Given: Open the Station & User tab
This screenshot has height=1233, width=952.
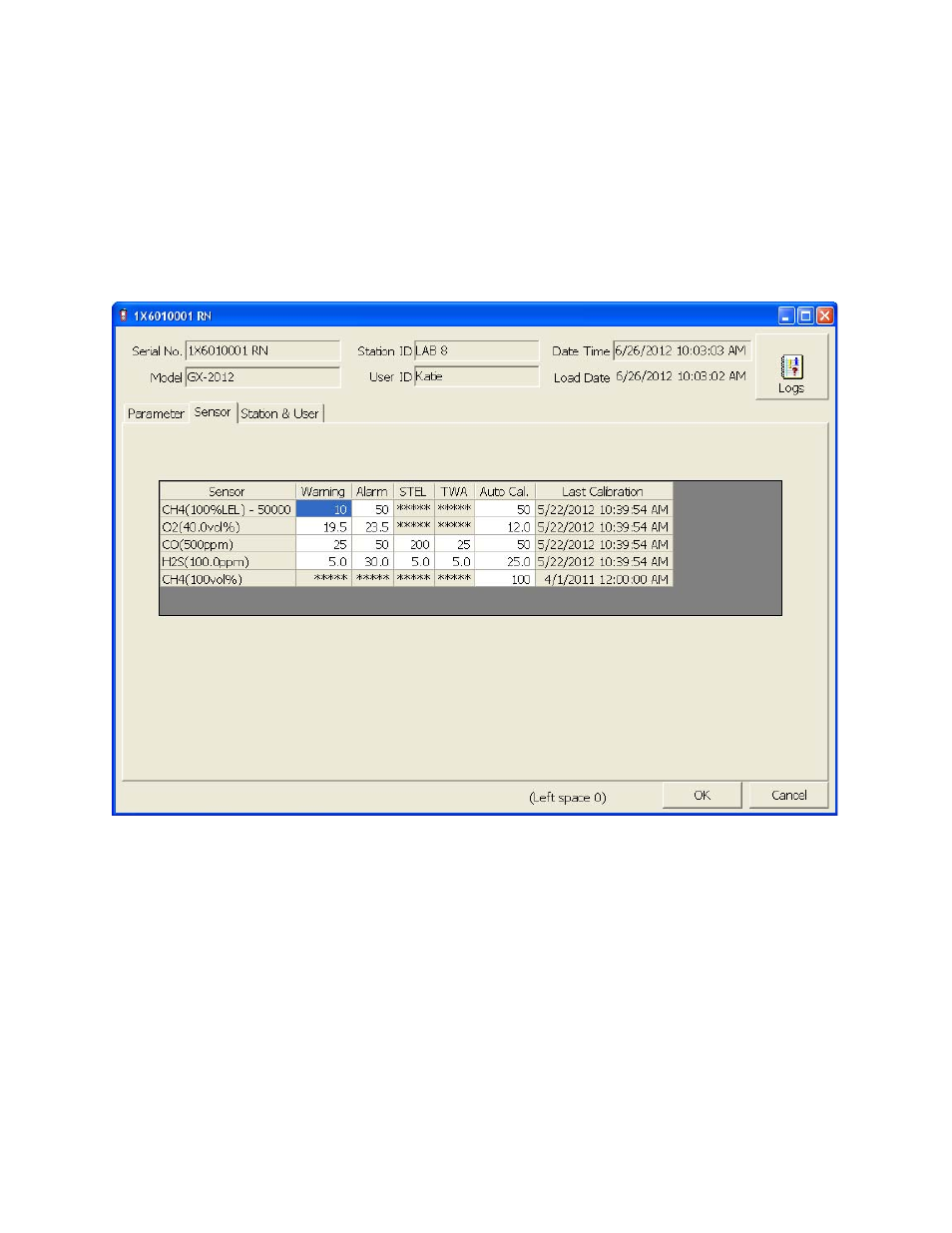Looking at the screenshot, I should click(279, 413).
